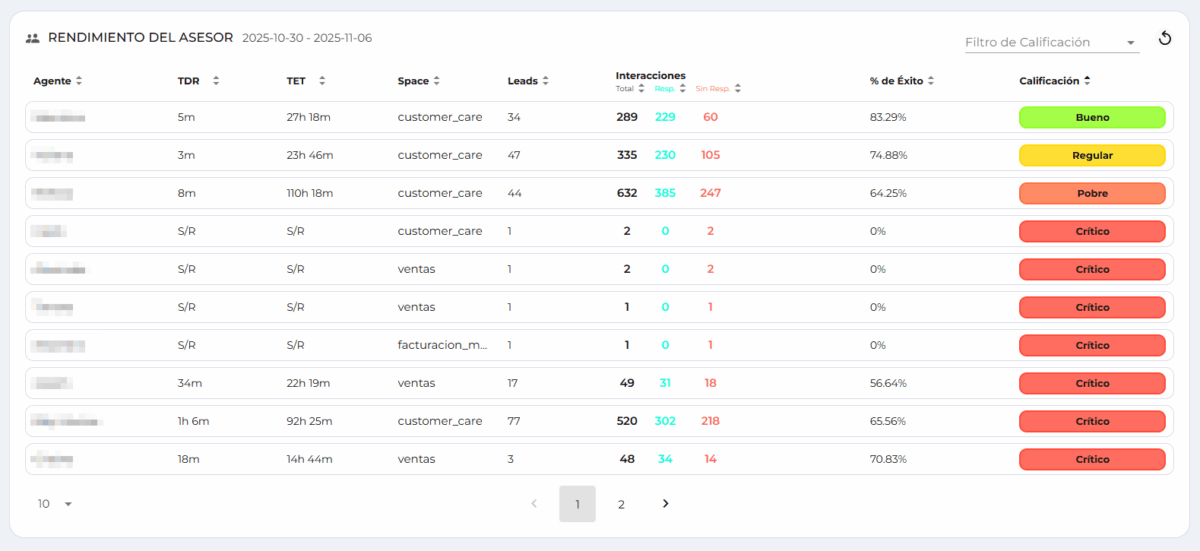
Task: Sort by % de Éxito column
Action: click(x=931, y=81)
